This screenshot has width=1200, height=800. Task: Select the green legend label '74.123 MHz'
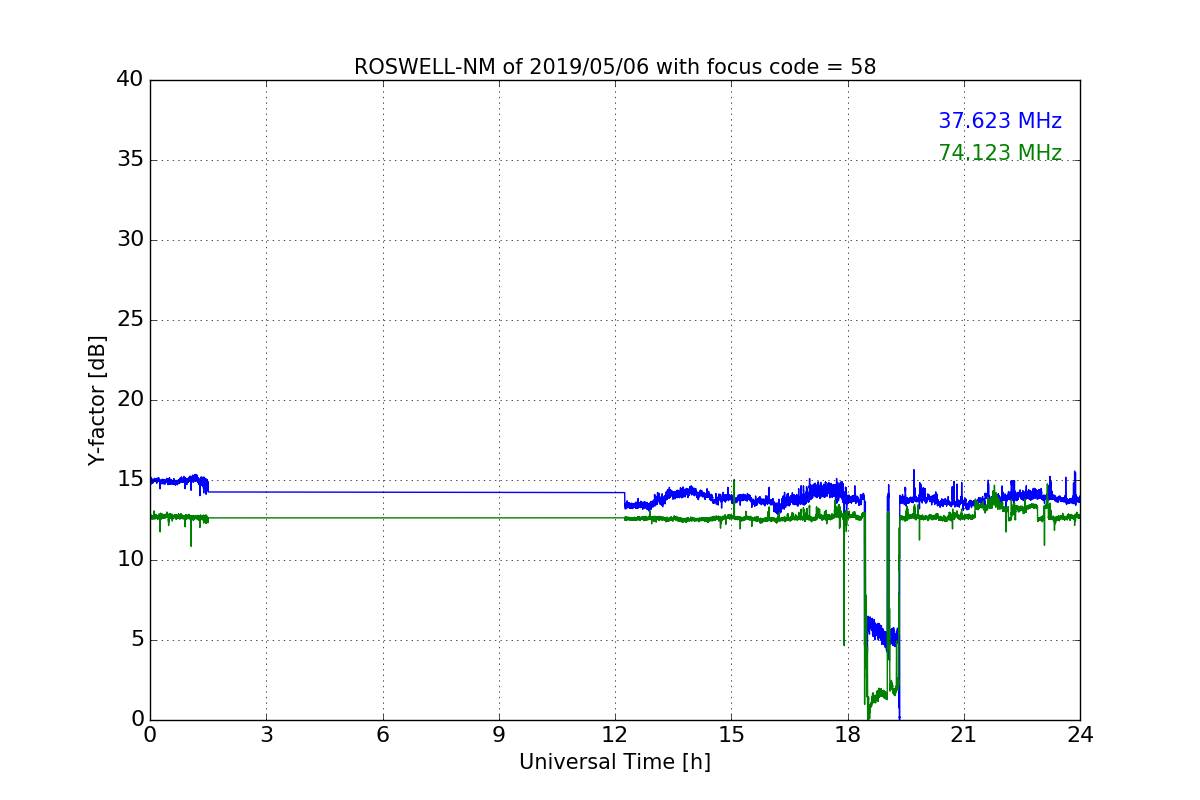pos(1000,153)
